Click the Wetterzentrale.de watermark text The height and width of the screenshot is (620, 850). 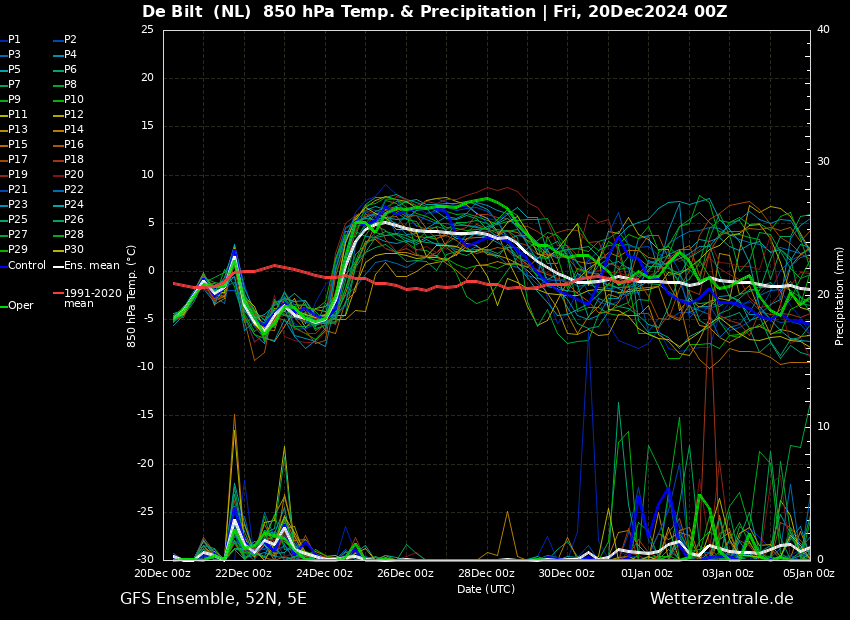click(x=722, y=599)
